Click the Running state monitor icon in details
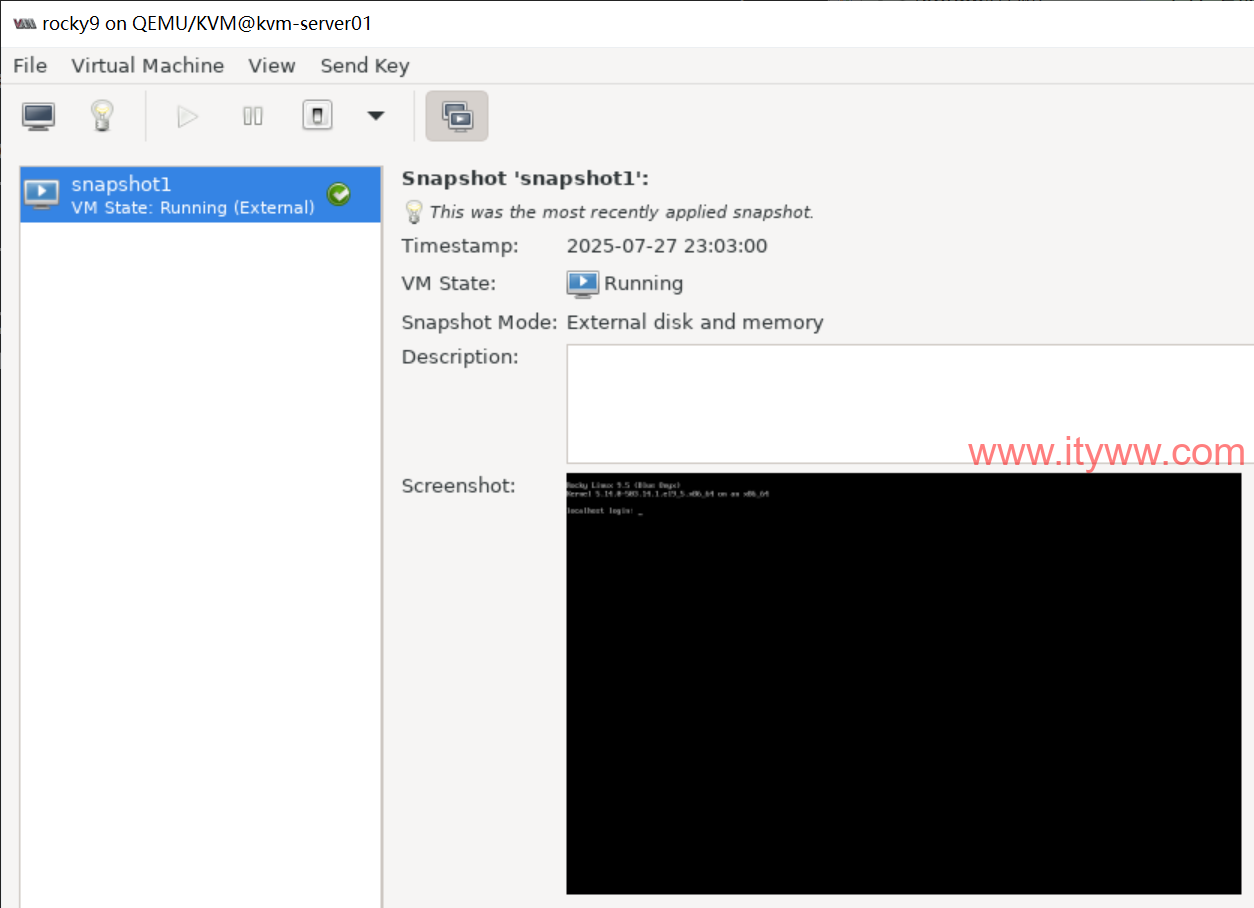 [582, 284]
